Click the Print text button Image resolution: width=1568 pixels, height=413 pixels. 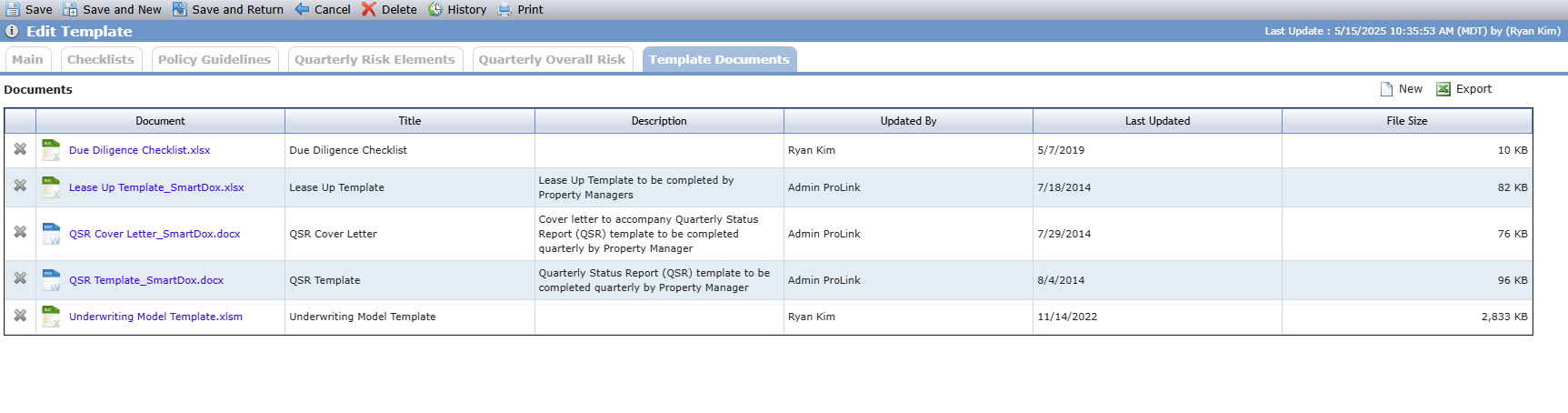tap(531, 9)
